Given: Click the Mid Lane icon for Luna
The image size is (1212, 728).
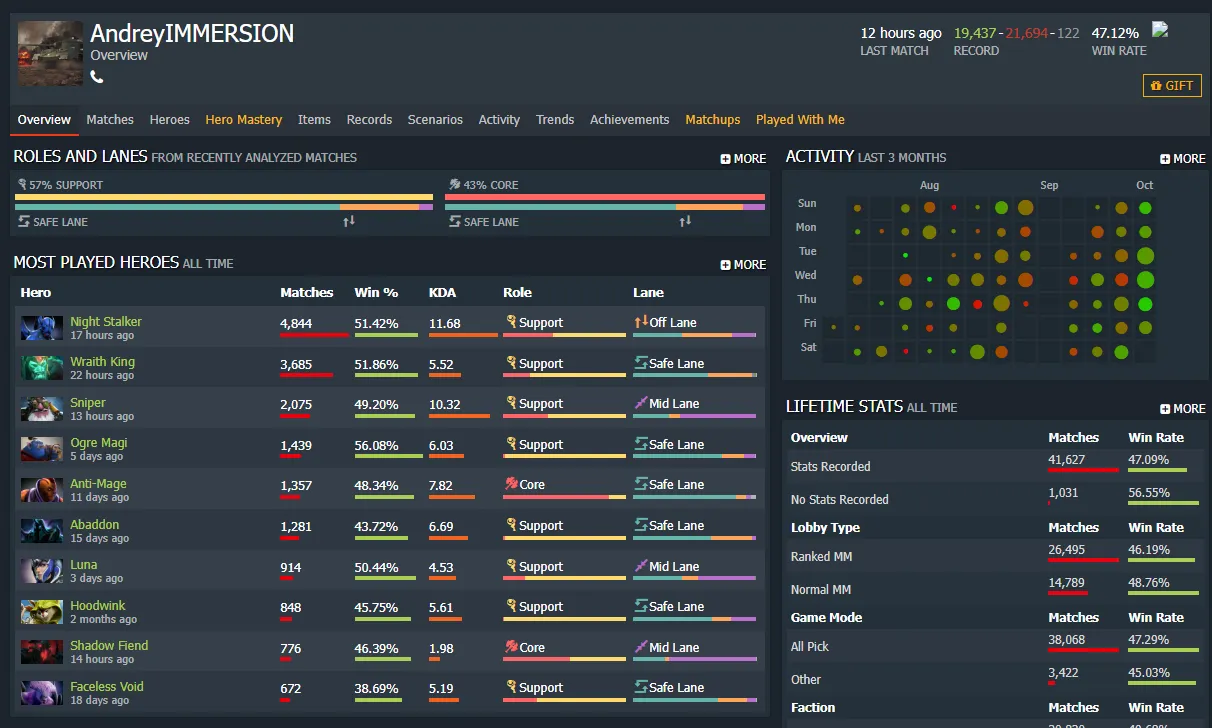Looking at the screenshot, I should click(641, 566).
